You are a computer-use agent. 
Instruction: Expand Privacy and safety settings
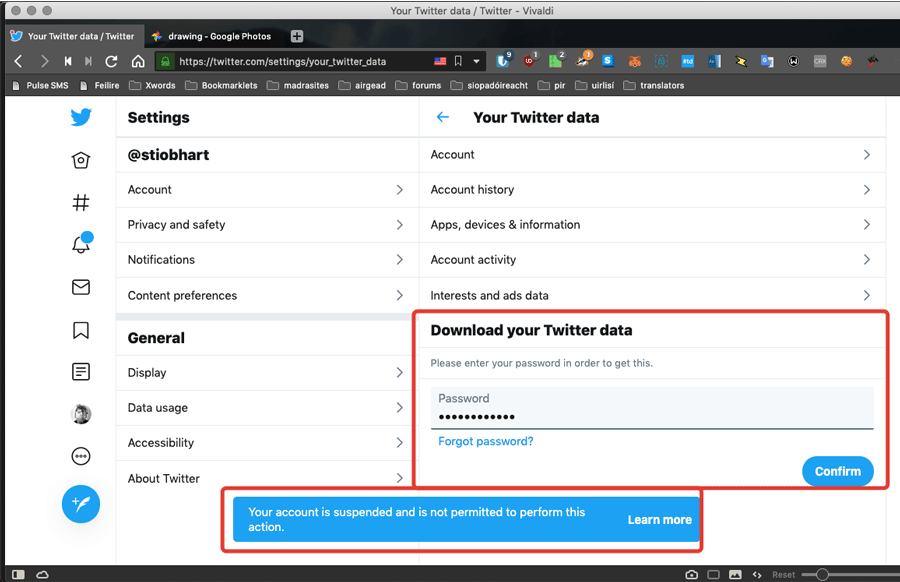pyautogui.click(x=267, y=225)
